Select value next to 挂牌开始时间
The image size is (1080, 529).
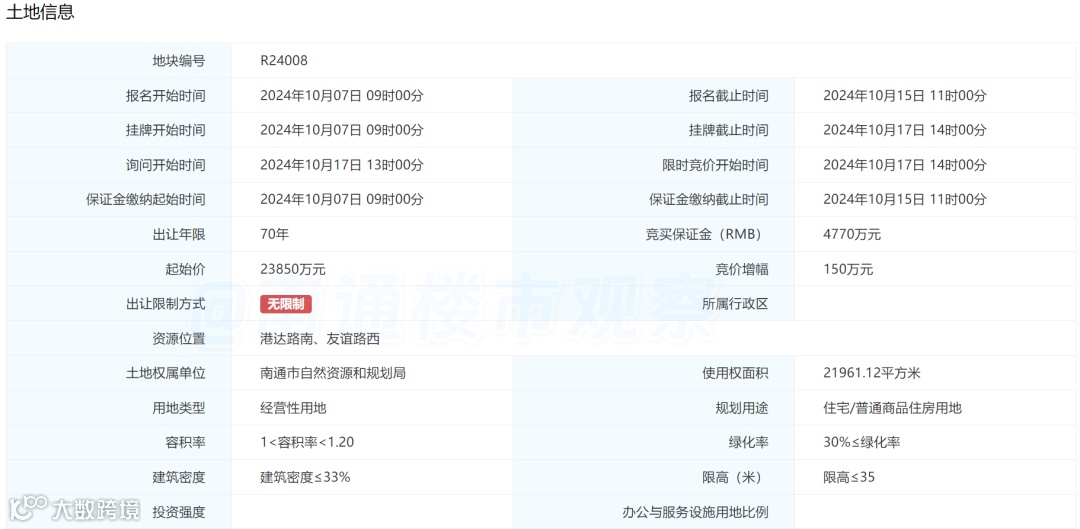click(342, 130)
